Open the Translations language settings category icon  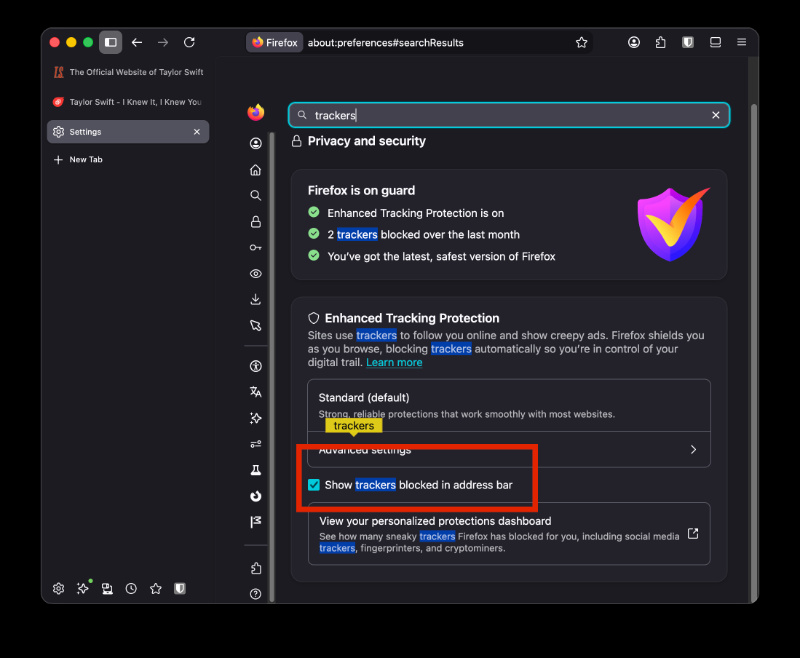tap(256, 392)
